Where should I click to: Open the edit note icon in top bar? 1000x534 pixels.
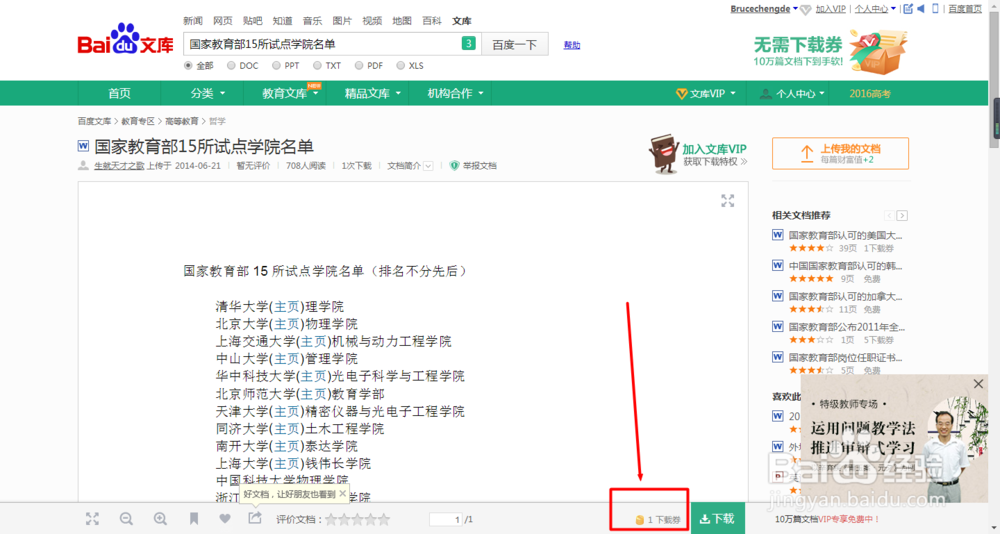(908, 9)
